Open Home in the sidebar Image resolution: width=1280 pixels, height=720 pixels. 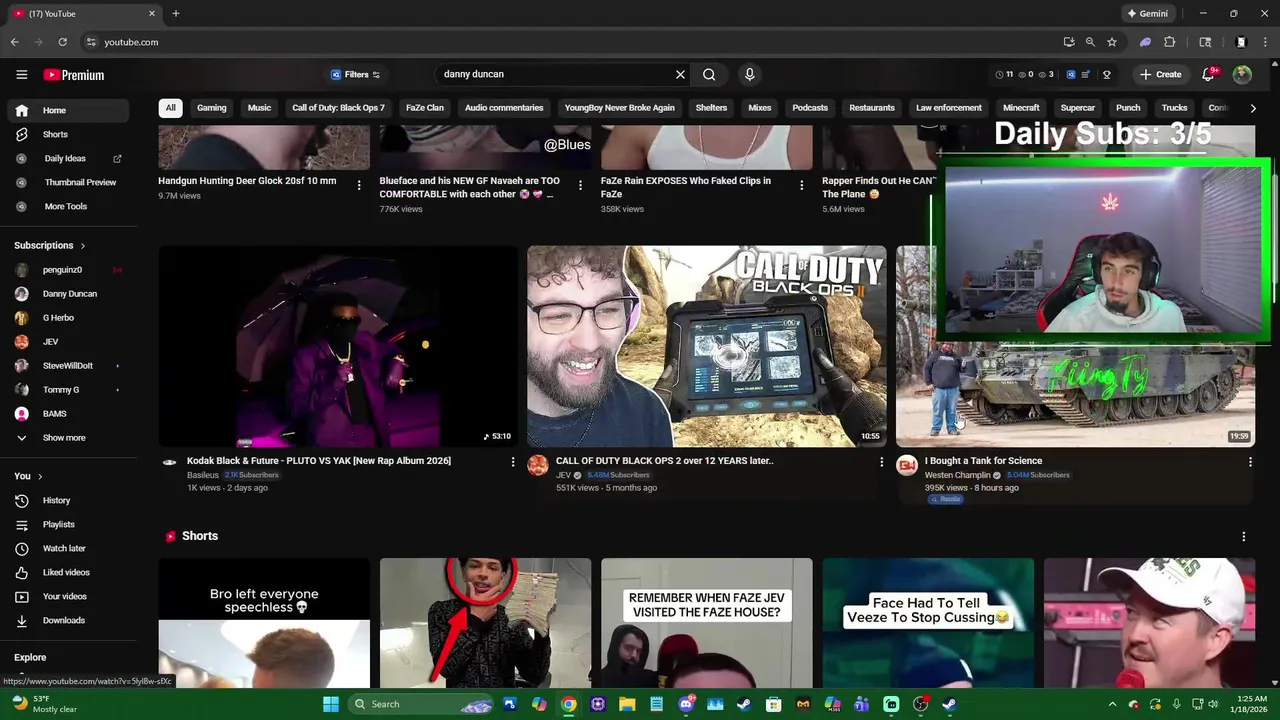tap(68, 110)
